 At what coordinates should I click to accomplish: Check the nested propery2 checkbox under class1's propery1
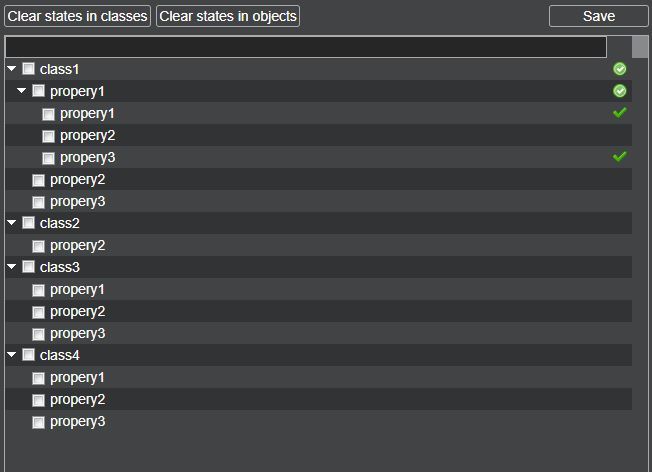coord(48,136)
